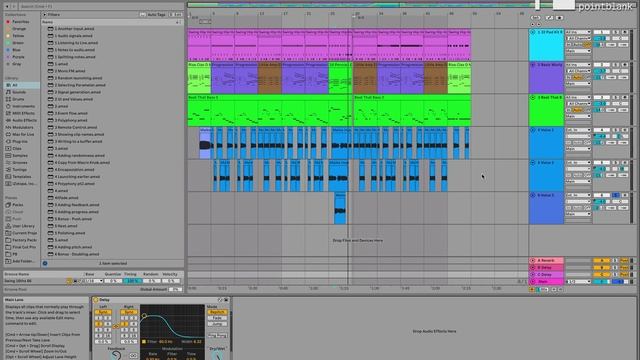
Task: Select the Orange collection
Action: point(17,29)
